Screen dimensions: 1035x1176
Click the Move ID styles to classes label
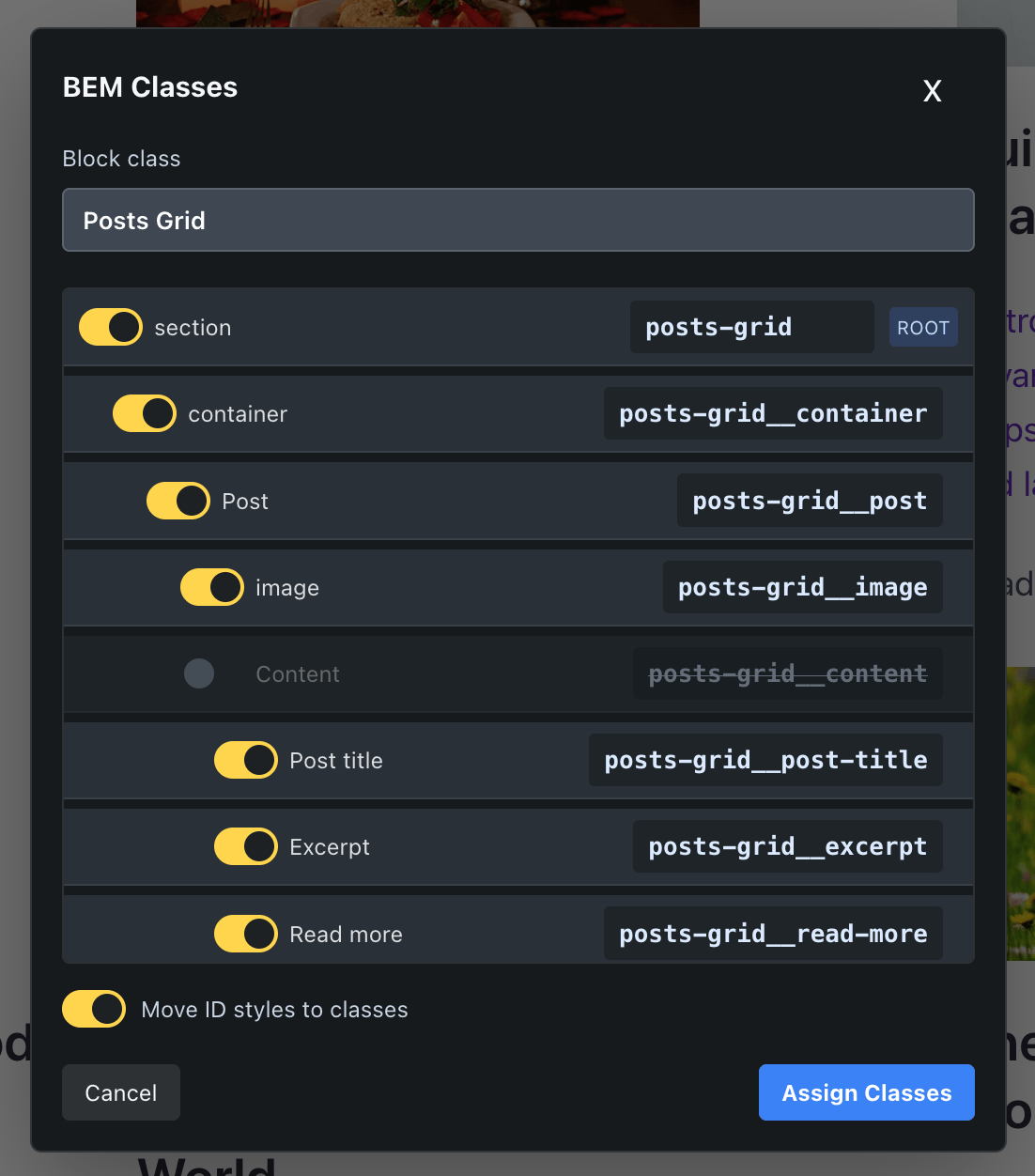(x=274, y=1010)
